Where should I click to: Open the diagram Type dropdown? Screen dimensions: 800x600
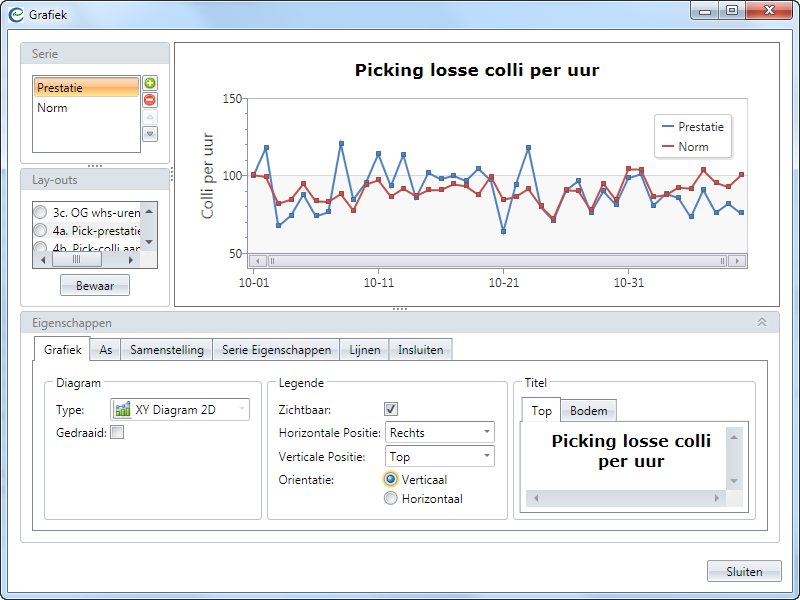[180, 409]
